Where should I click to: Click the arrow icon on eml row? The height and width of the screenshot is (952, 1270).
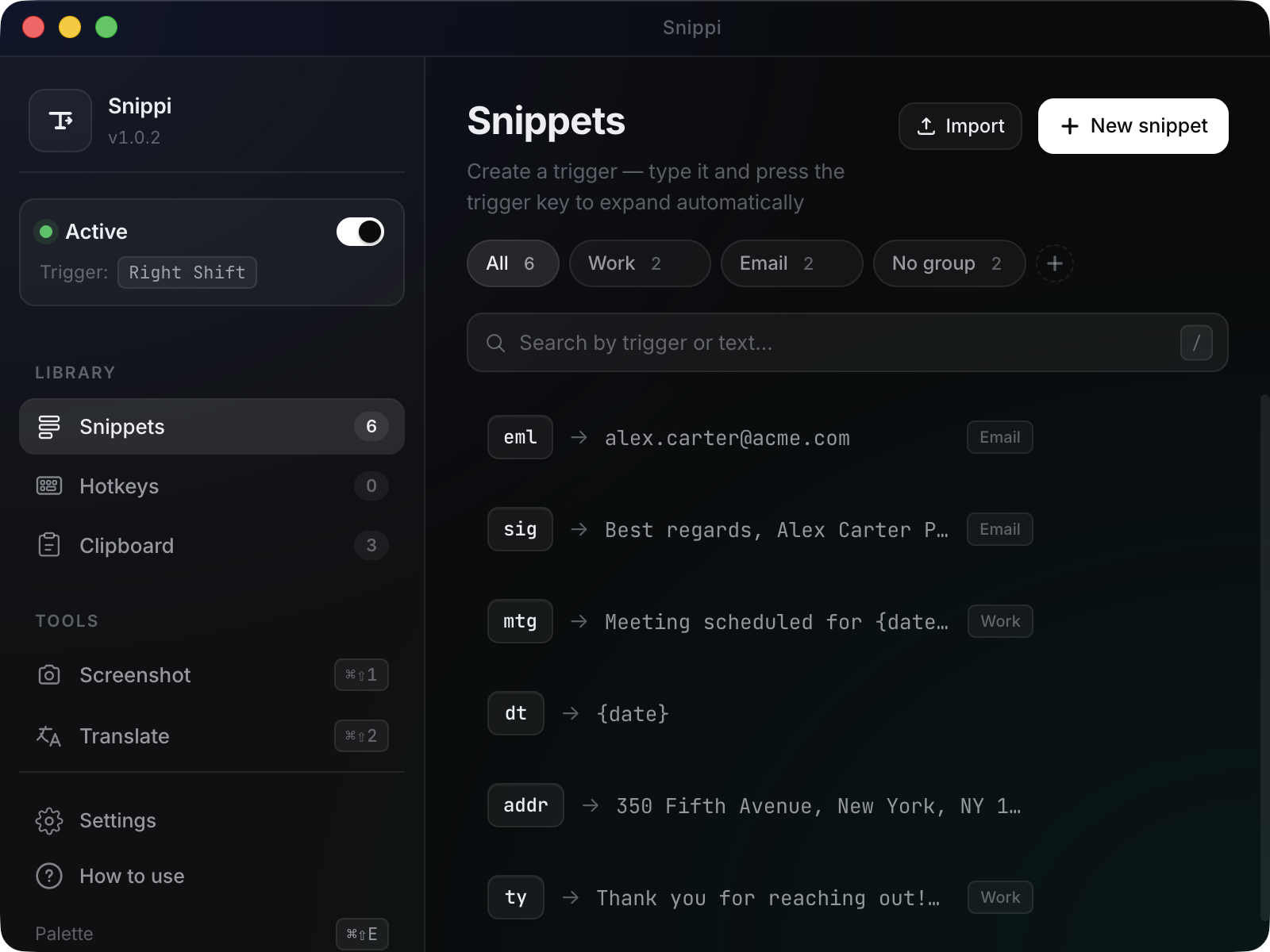pyautogui.click(x=579, y=437)
